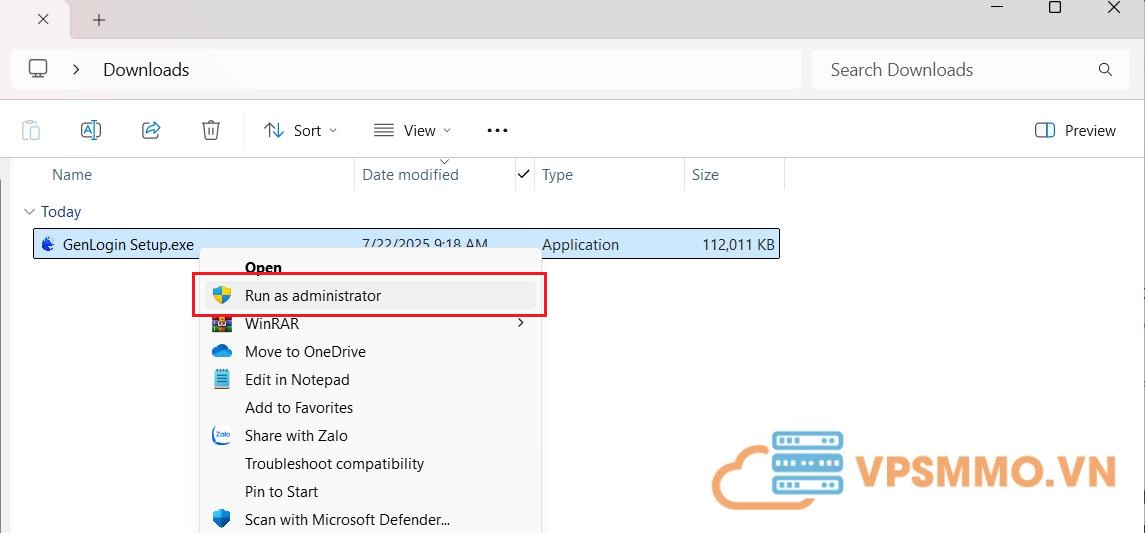The width and height of the screenshot is (1145, 533).
Task: Open a new tab with plus icon
Action: [x=99, y=20]
